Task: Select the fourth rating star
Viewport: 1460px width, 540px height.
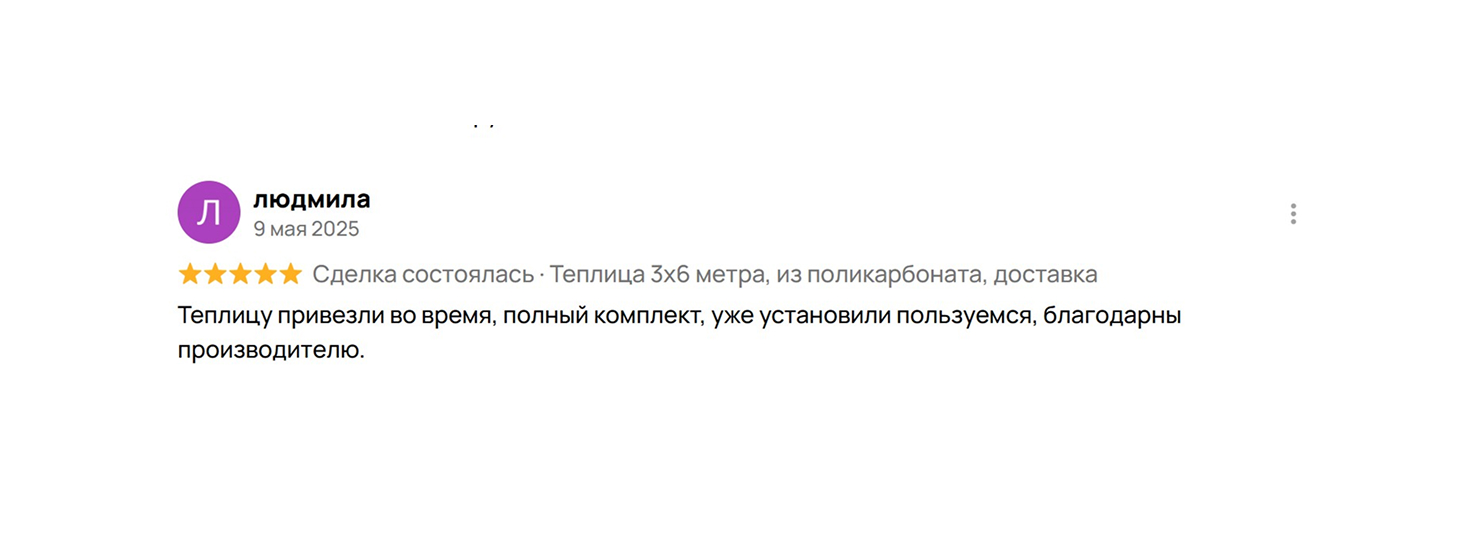Action: 265,274
